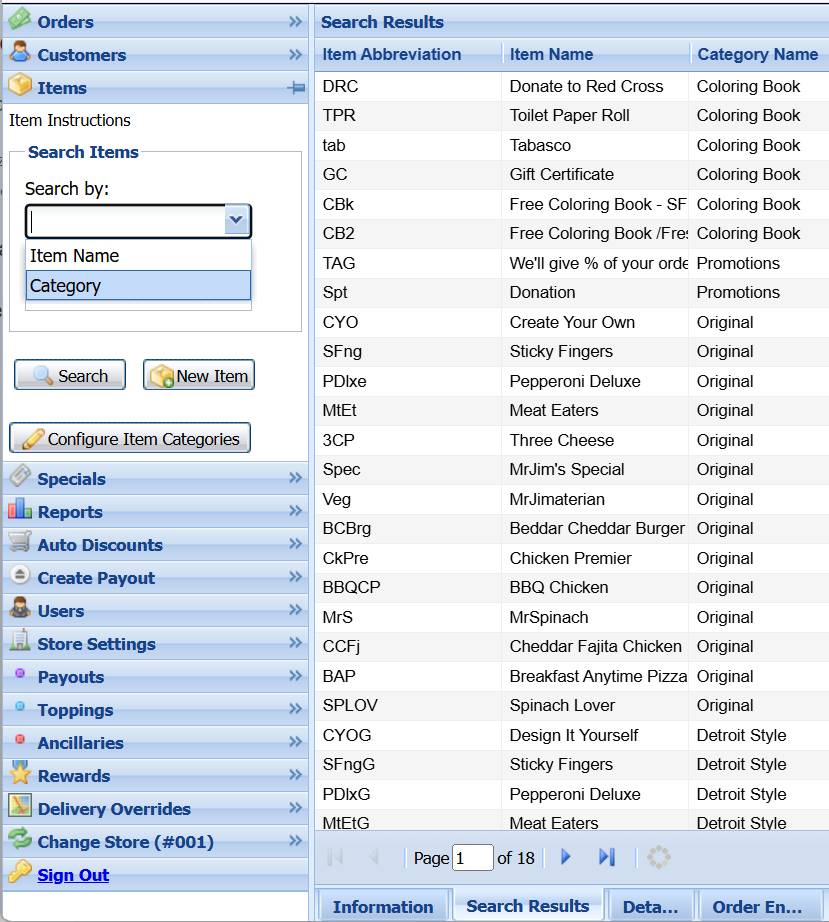Click the Orders money icon
This screenshot has height=922, width=829.
tap(19, 20)
